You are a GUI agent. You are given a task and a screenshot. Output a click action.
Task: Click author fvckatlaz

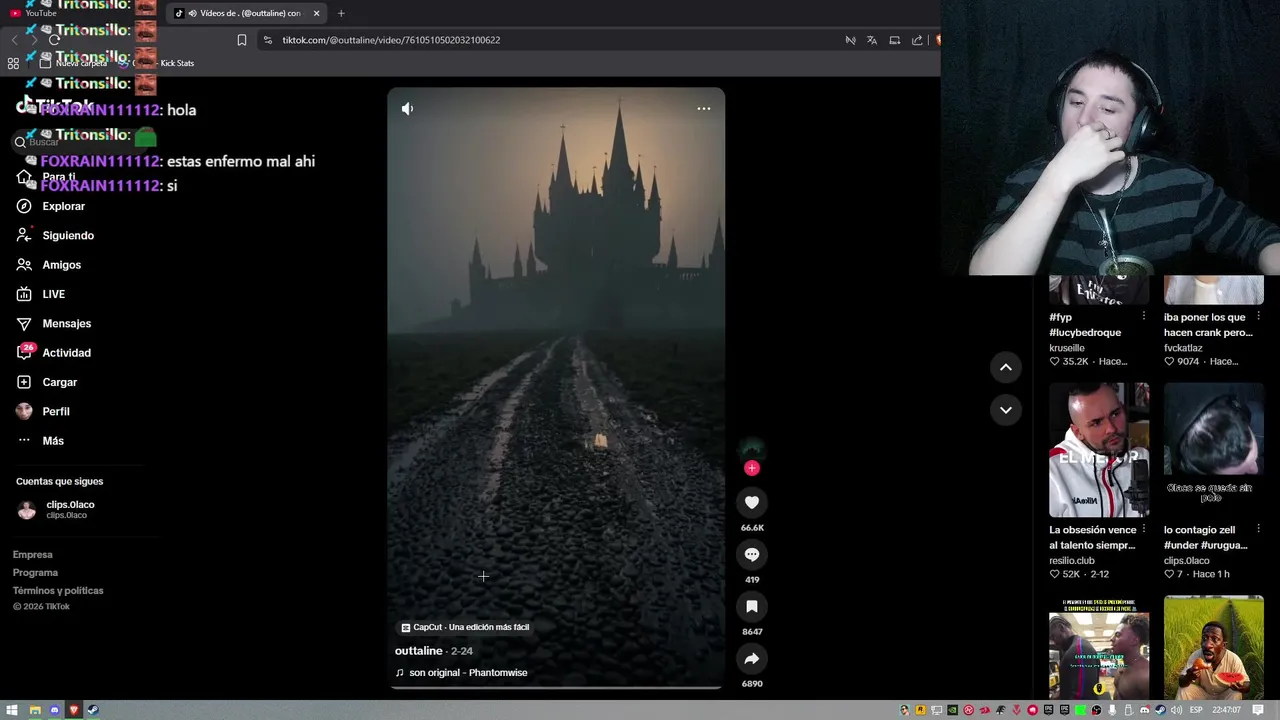click(1183, 348)
